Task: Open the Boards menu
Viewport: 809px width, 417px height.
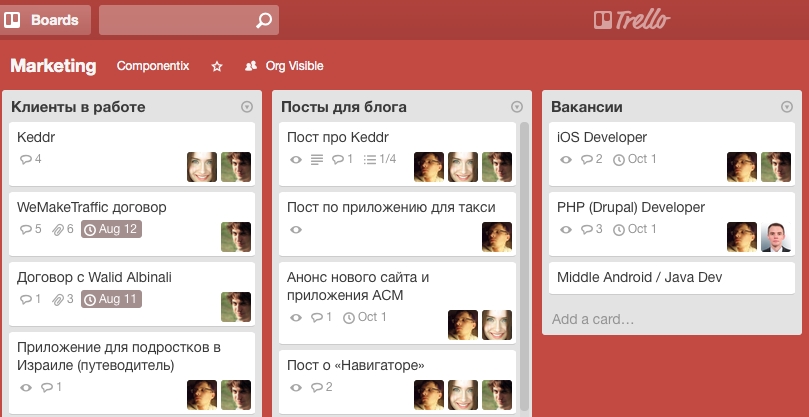Action: [x=45, y=20]
